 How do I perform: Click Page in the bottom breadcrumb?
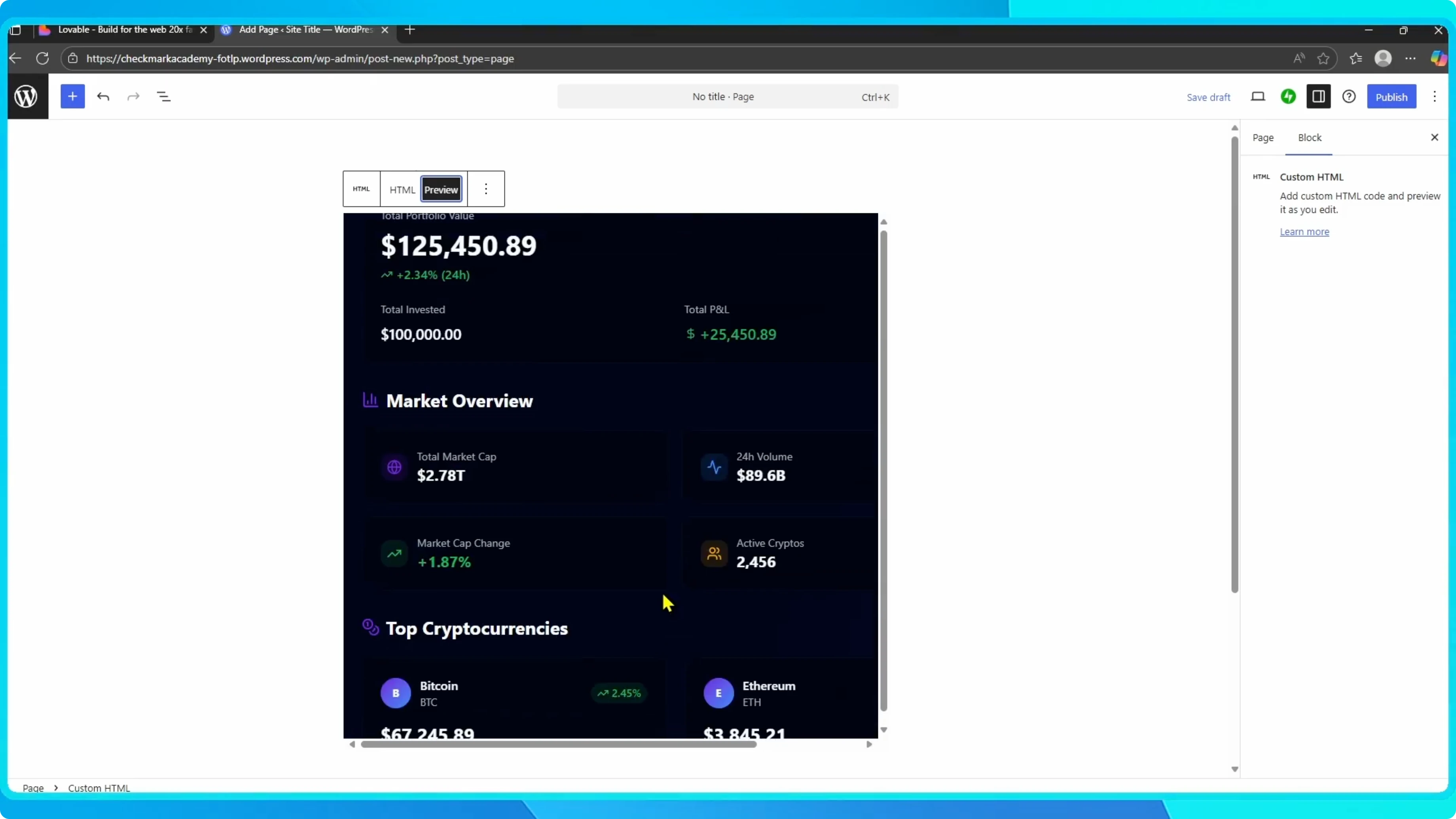33,788
